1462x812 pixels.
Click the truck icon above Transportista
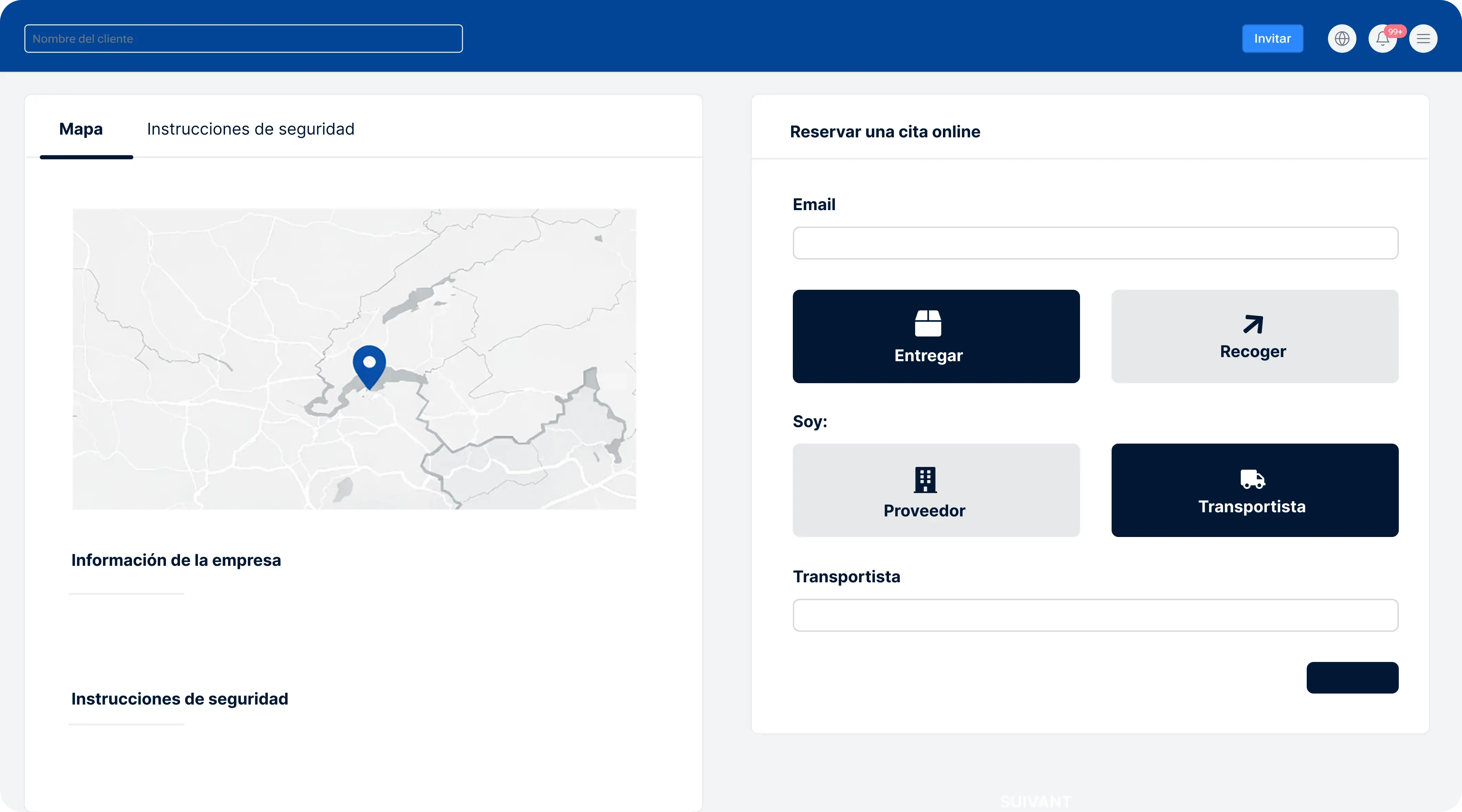[1252, 479]
